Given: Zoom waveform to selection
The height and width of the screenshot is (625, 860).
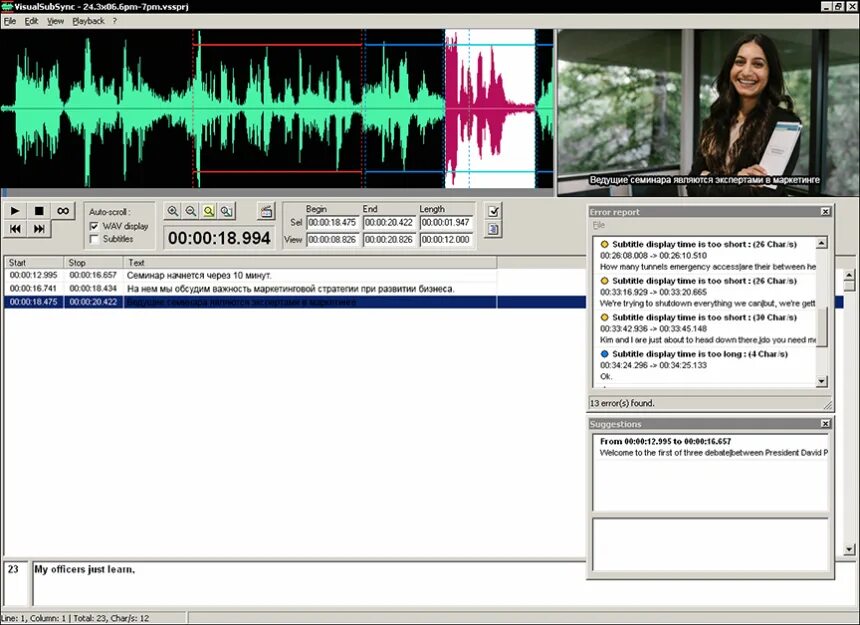Looking at the screenshot, I should click(208, 211).
